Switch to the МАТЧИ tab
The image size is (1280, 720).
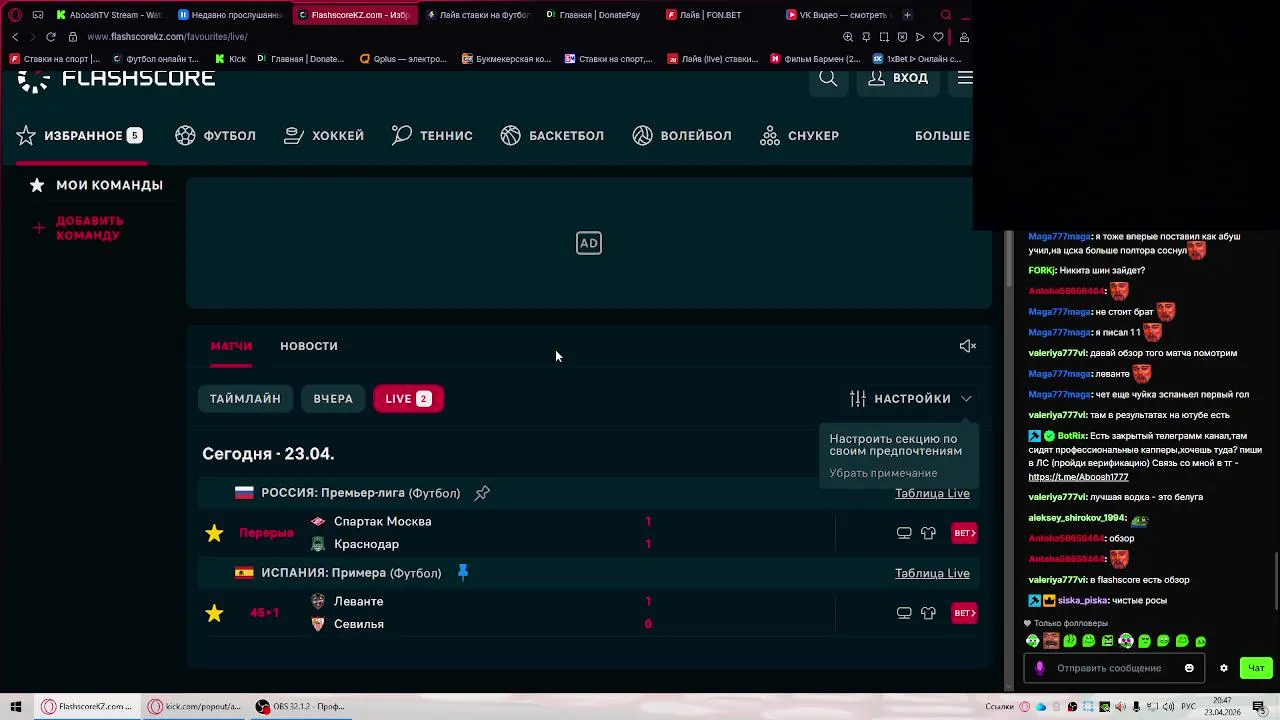click(231, 346)
